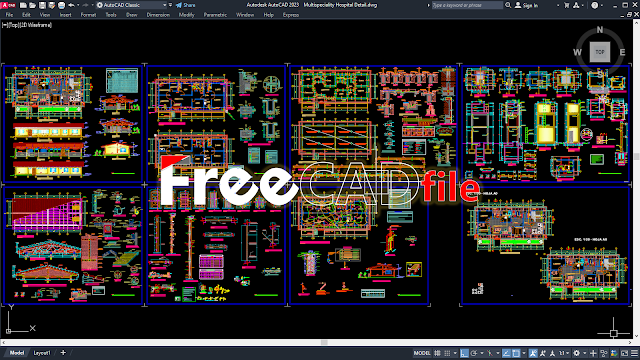Screen dimensions: 640x360
Task: Open the Tools menu
Action: [x=111, y=15]
